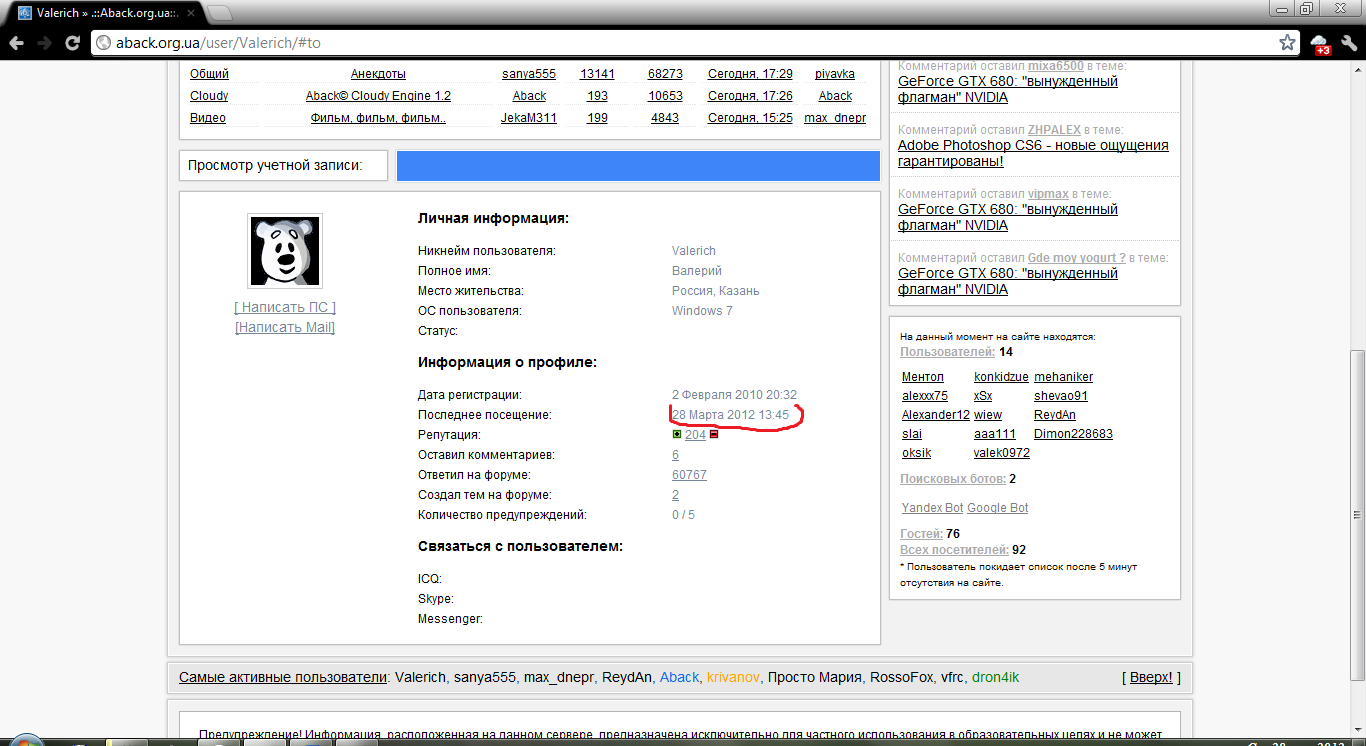
Task: Open the Гостей link
Action: pyautogui.click(x=921, y=534)
